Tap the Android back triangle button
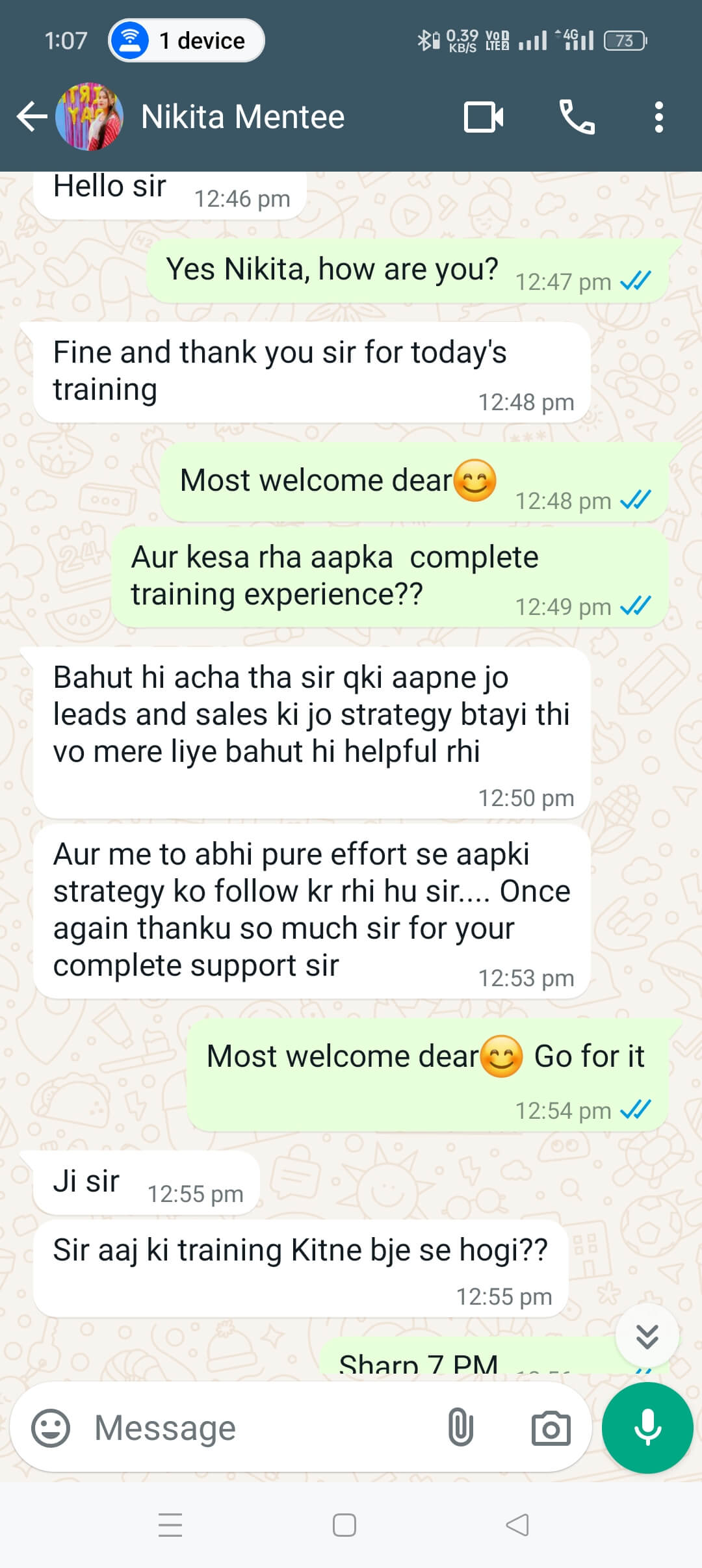The width and height of the screenshot is (702, 1568). point(517,1524)
